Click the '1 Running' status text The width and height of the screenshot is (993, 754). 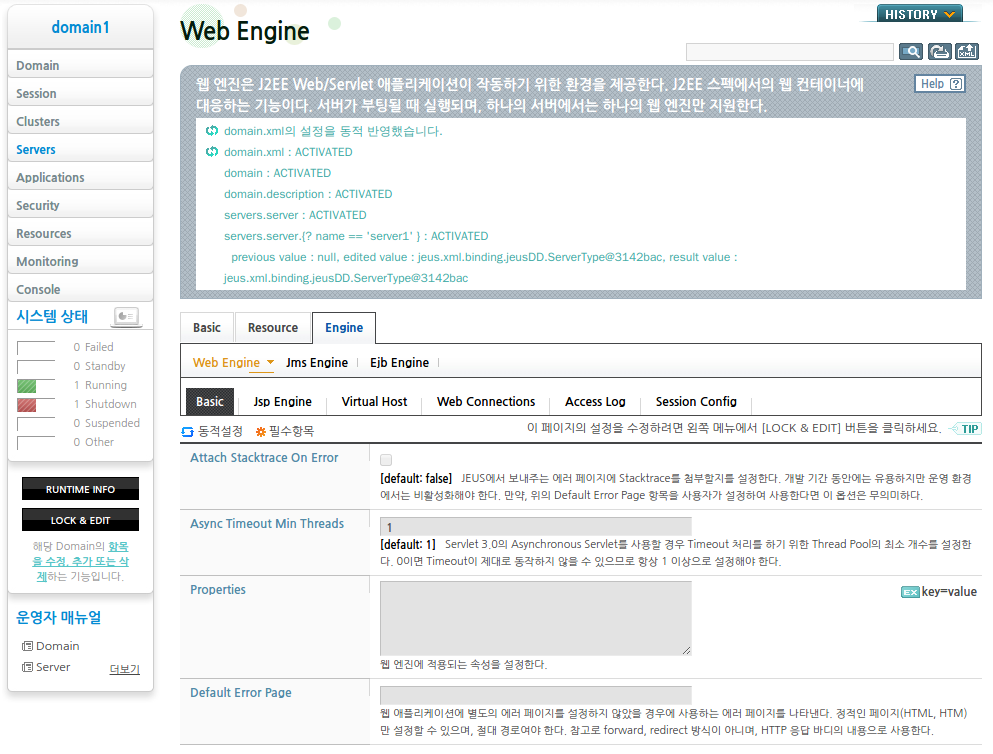[100, 385]
